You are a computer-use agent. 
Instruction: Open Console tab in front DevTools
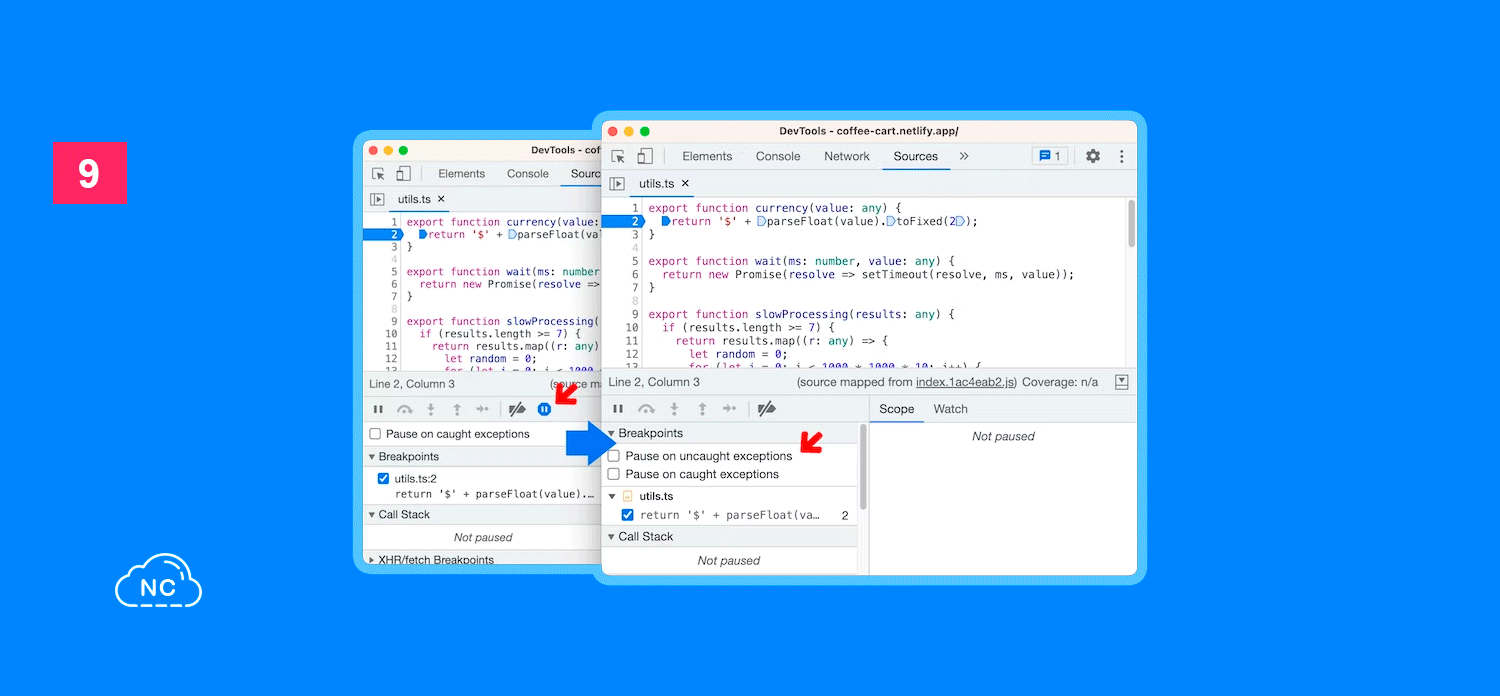coord(778,156)
